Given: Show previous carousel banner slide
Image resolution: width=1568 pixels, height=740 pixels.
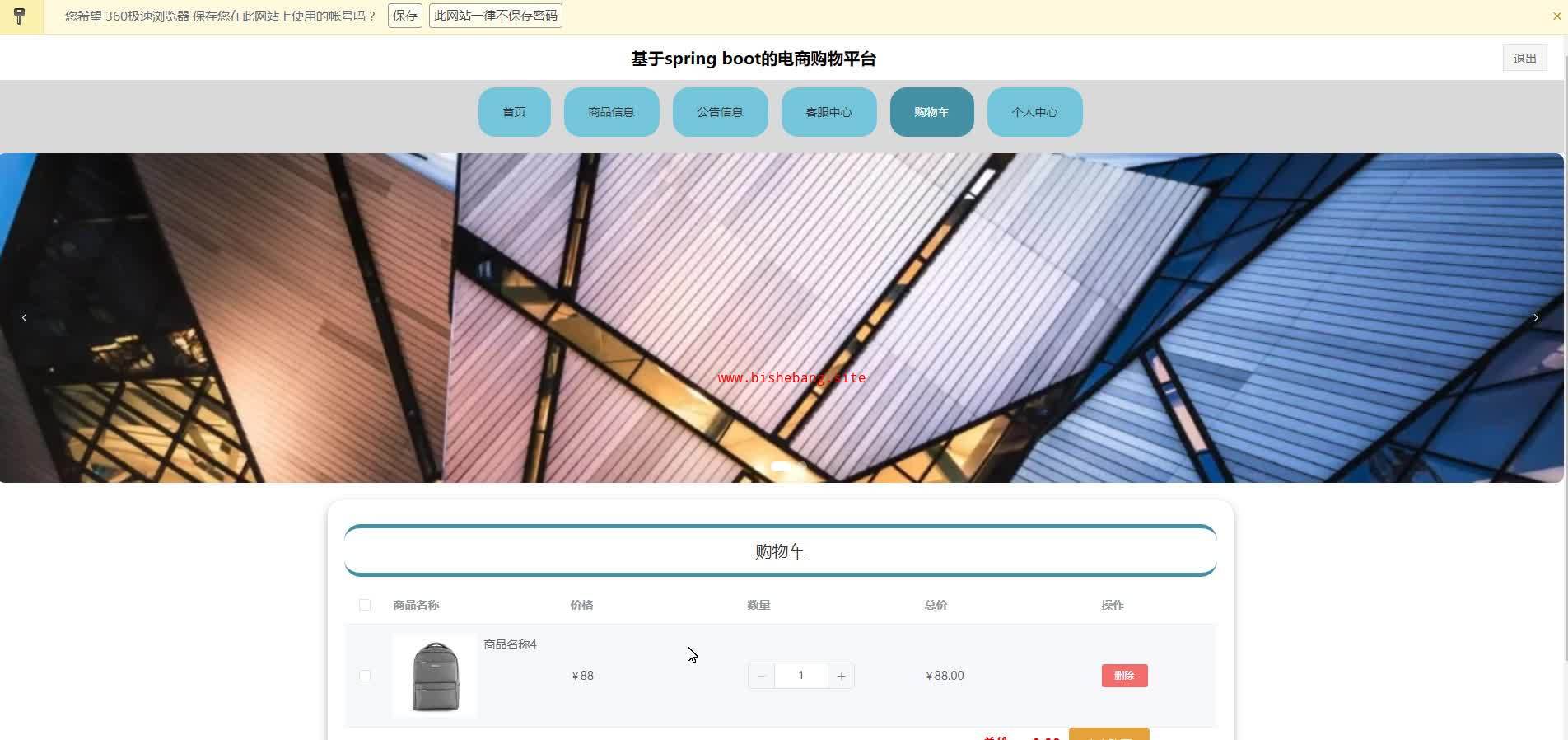Looking at the screenshot, I should [25, 317].
